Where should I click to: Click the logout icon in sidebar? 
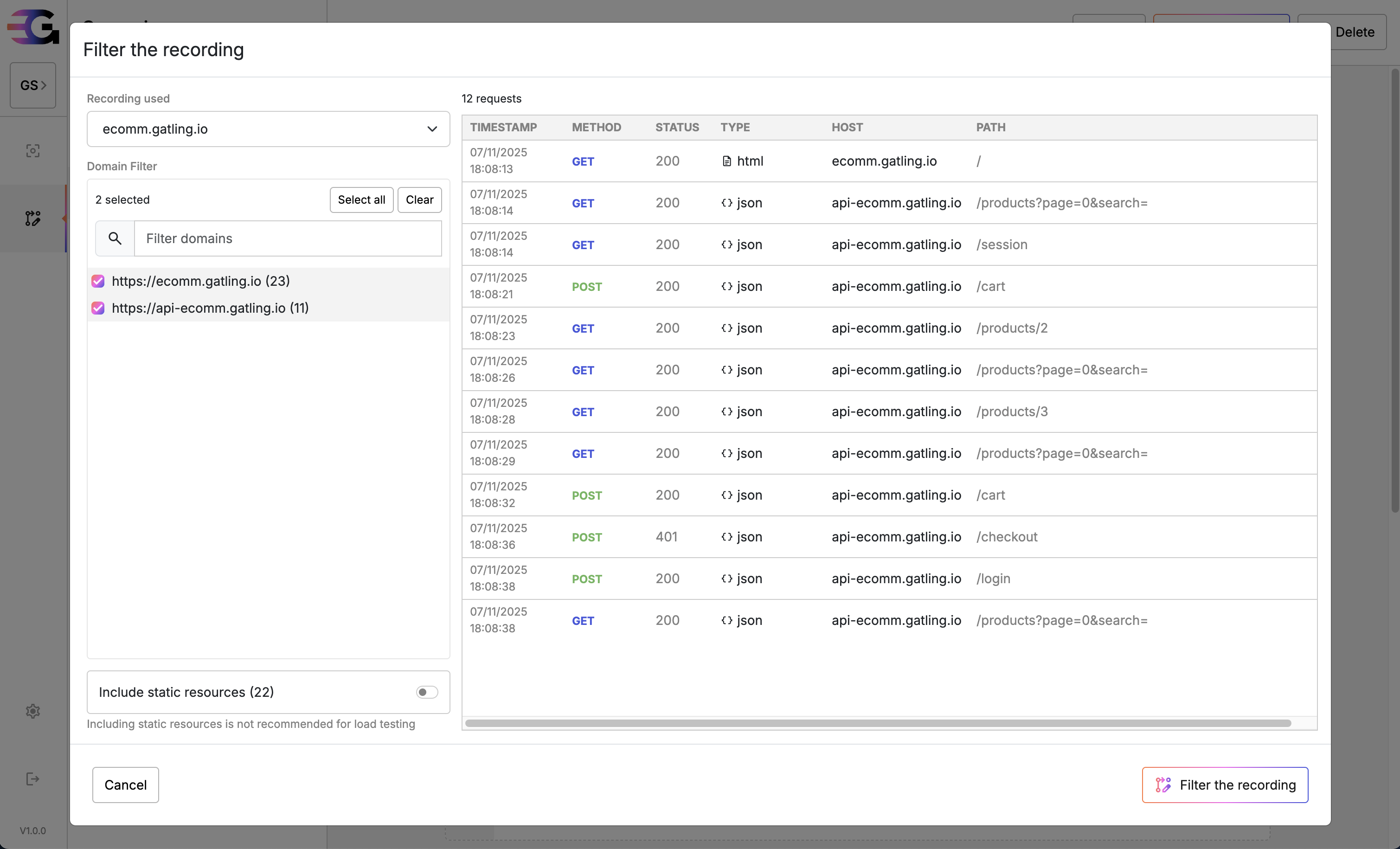coord(33,778)
